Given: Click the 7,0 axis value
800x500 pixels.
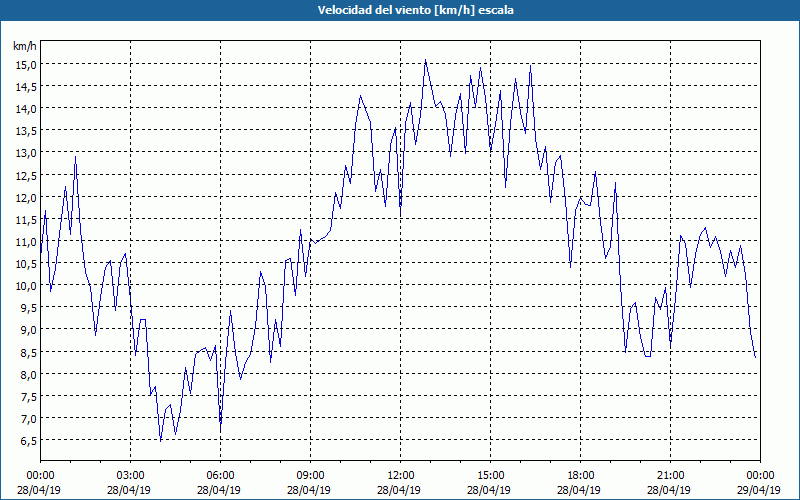Looking at the screenshot, I should [29, 419].
